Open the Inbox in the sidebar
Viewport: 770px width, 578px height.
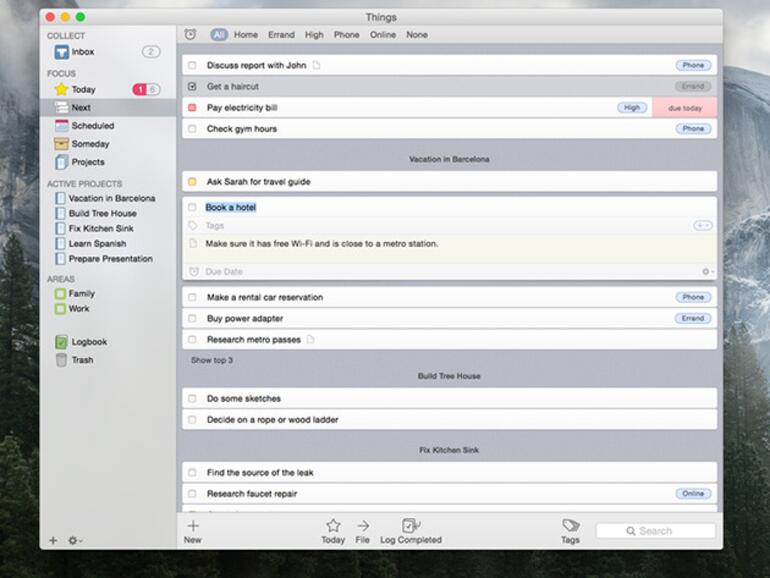tap(82, 52)
